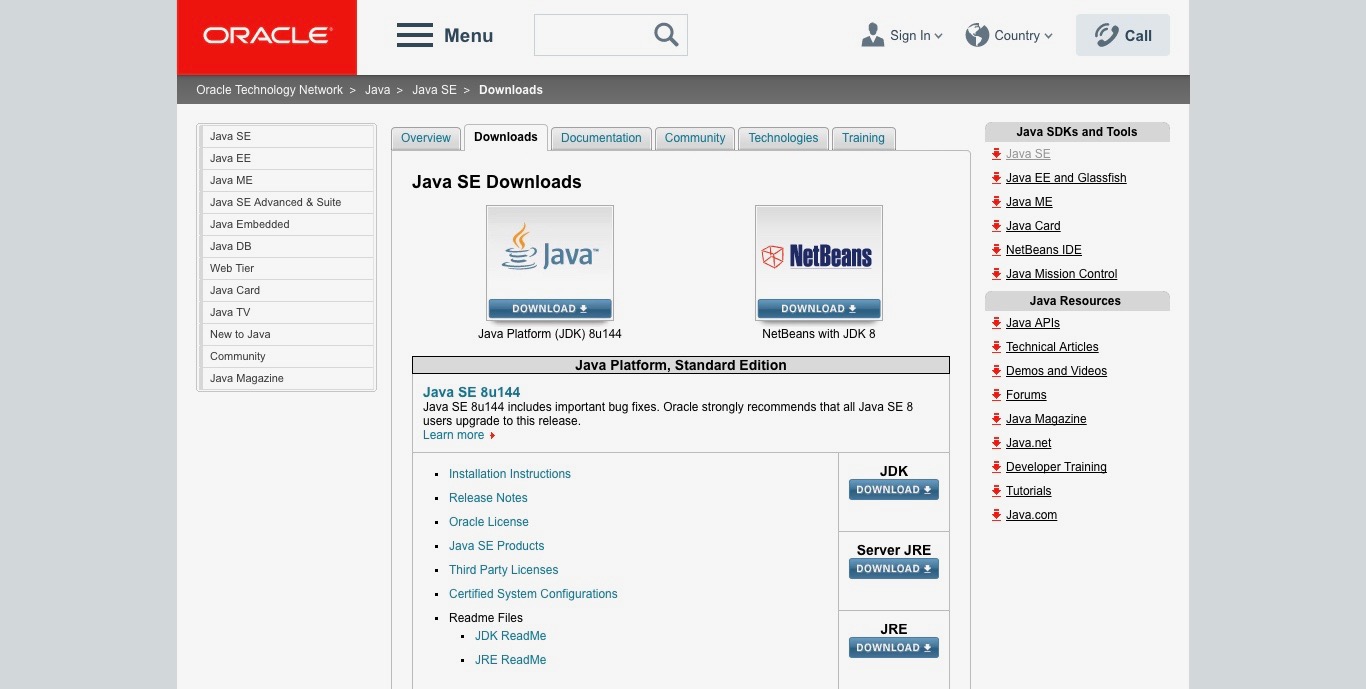Open Installation Instructions link
This screenshot has width=1366, height=689.
510,474
